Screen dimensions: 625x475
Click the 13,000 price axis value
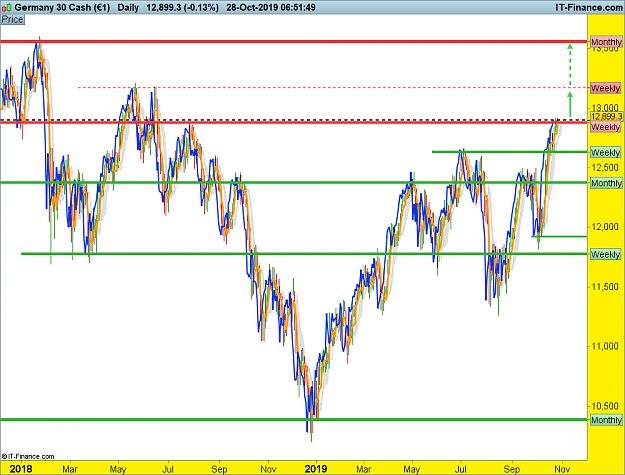pyautogui.click(x=605, y=108)
